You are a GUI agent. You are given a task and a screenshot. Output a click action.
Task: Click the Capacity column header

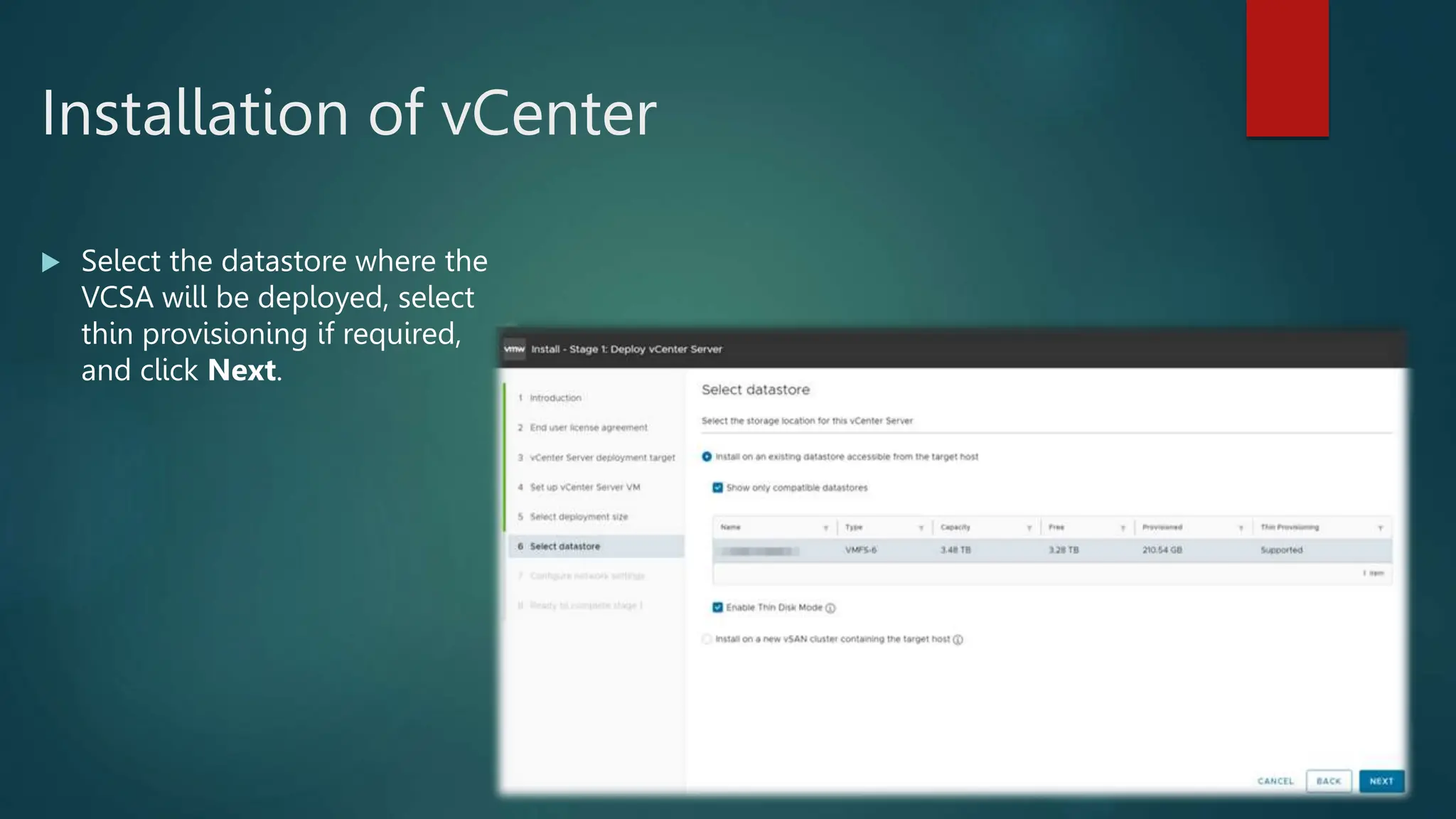[955, 528]
